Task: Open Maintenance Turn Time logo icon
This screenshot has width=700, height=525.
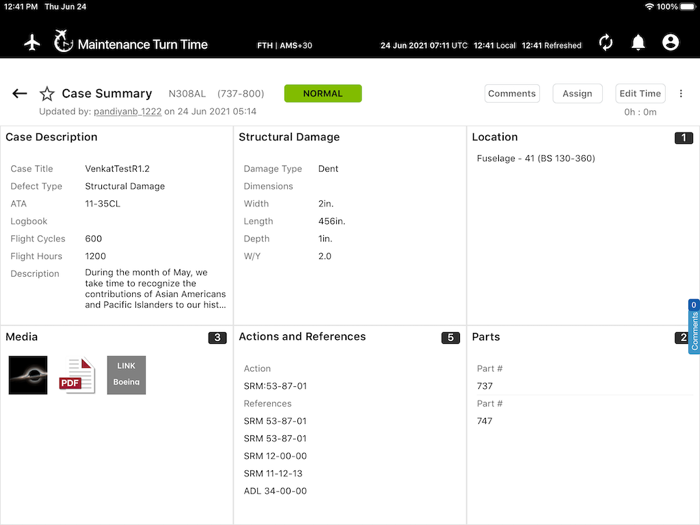Action: click(x=63, y=41)
